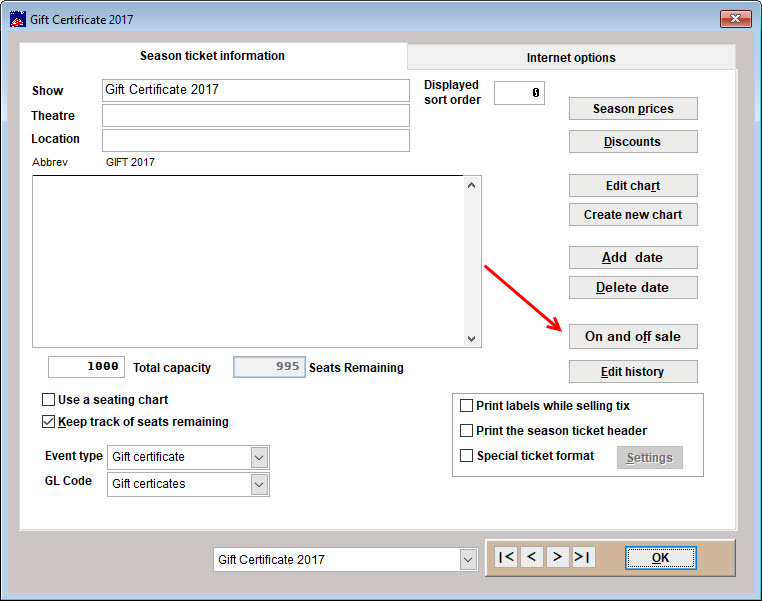Click Seats Remaining field showing 995

269,367
